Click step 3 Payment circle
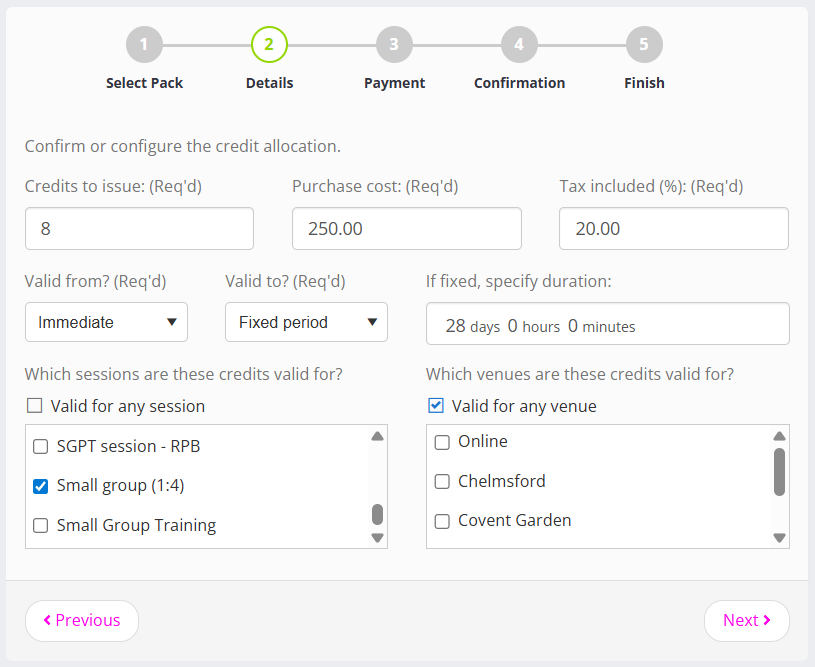The width and height of the screenshot is (815, 667). click(394, 44)
